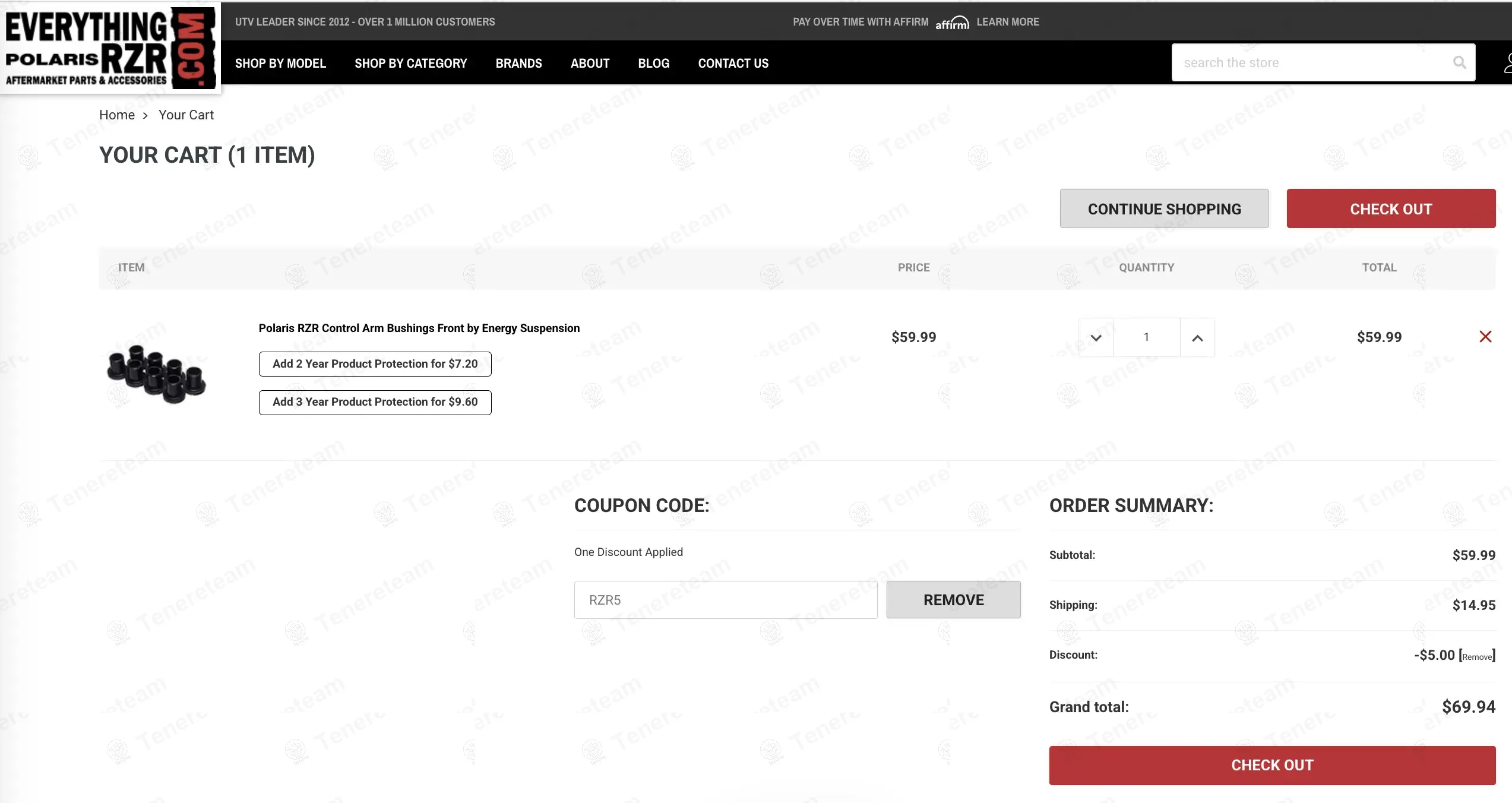Go to Home breadcrumb link
This screenshot has height=803, width=1512.
pyautogui.click(x=117, y=115)
